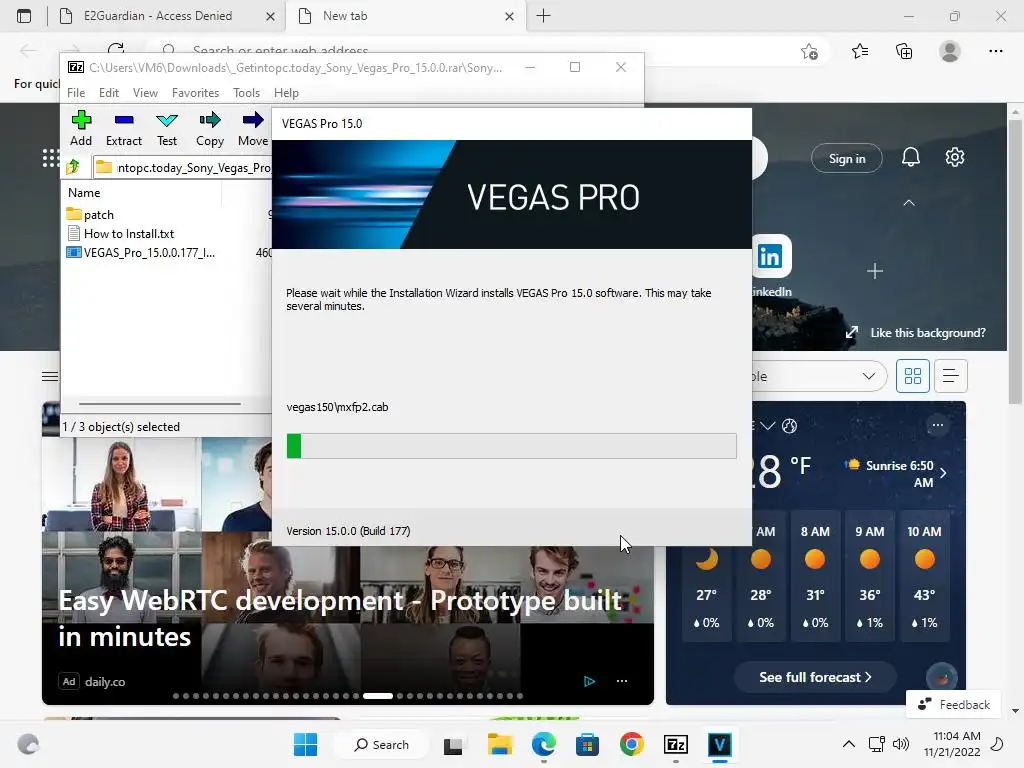Open Google Chrome from taskbar
This screenshot has width=1024, height=768.
[x=632, y=744]
